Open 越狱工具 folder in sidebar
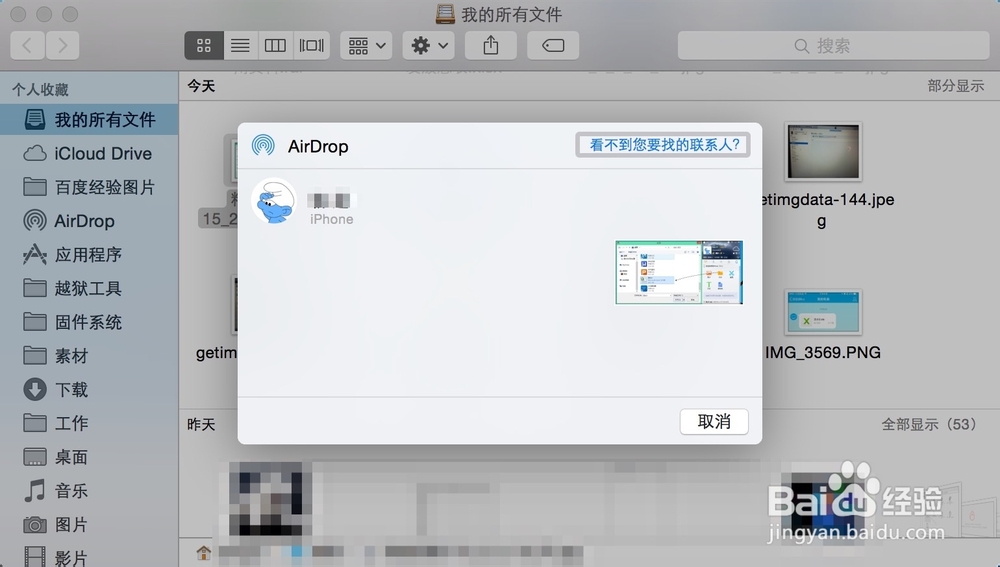Viewport: 1000px width, 567px height. [x=89, y=289]
